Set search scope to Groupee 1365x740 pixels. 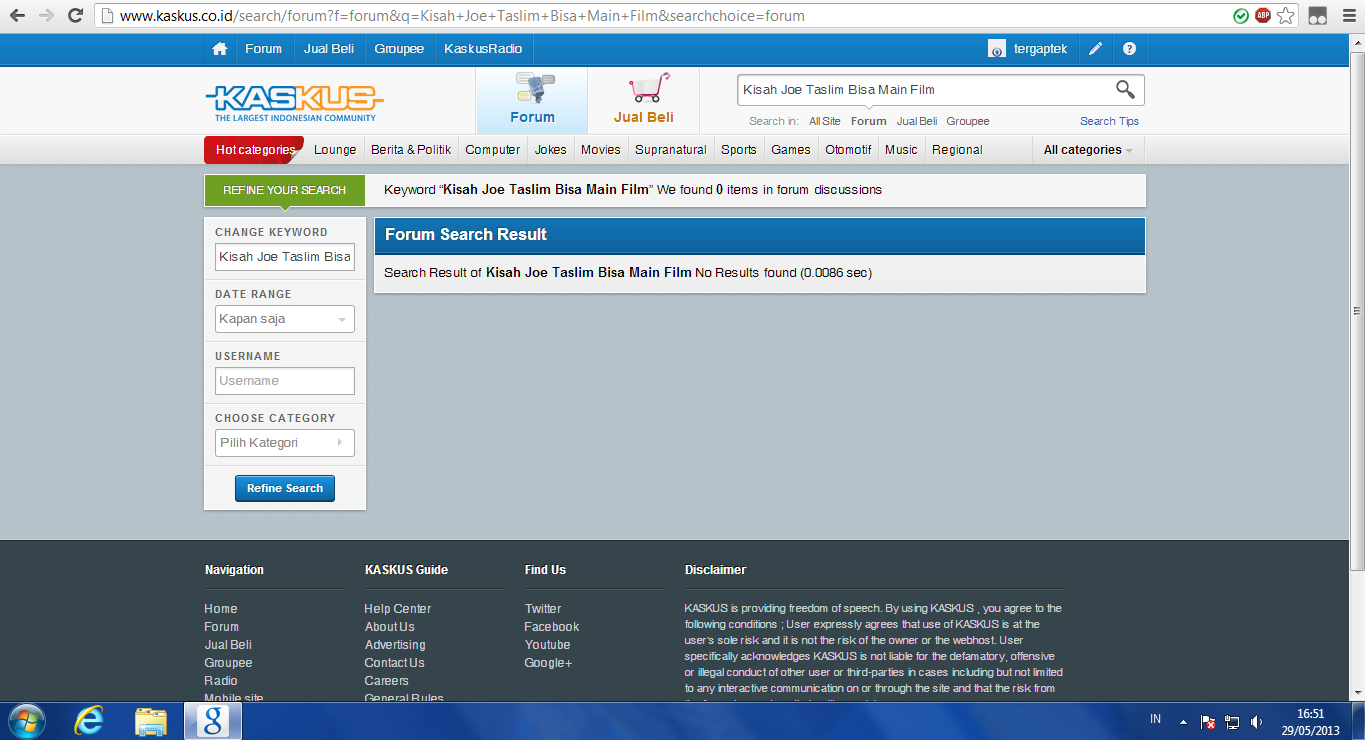pos(968,121)
